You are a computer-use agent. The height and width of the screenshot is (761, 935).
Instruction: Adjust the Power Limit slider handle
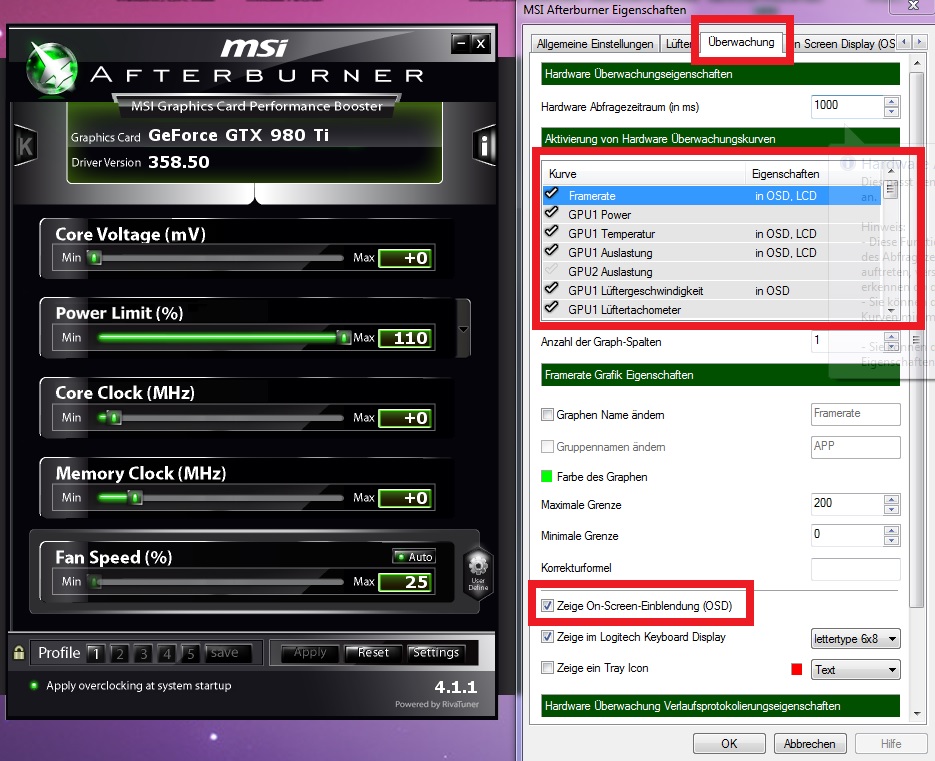(343, 338)
